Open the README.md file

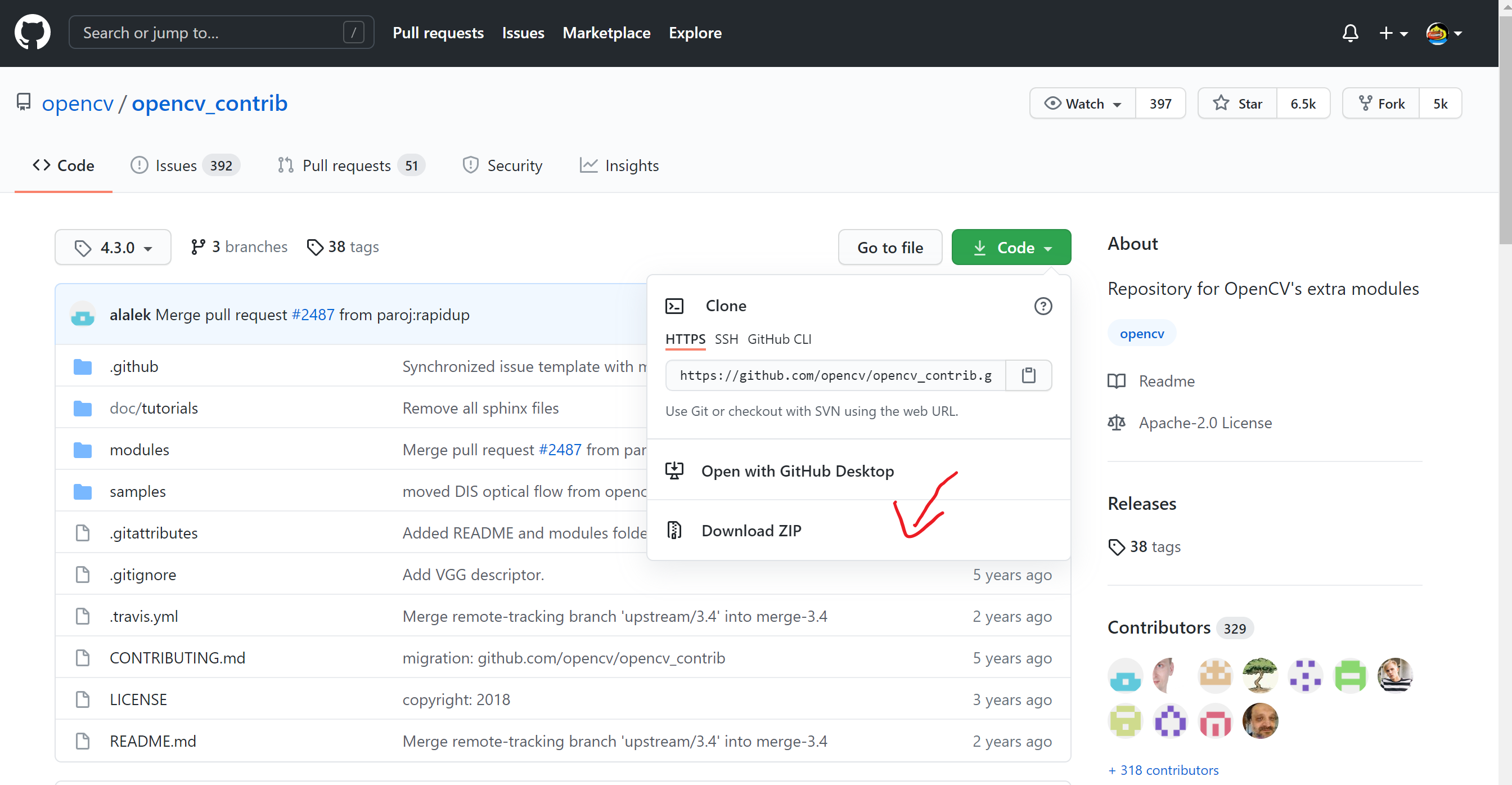(152, 742)
